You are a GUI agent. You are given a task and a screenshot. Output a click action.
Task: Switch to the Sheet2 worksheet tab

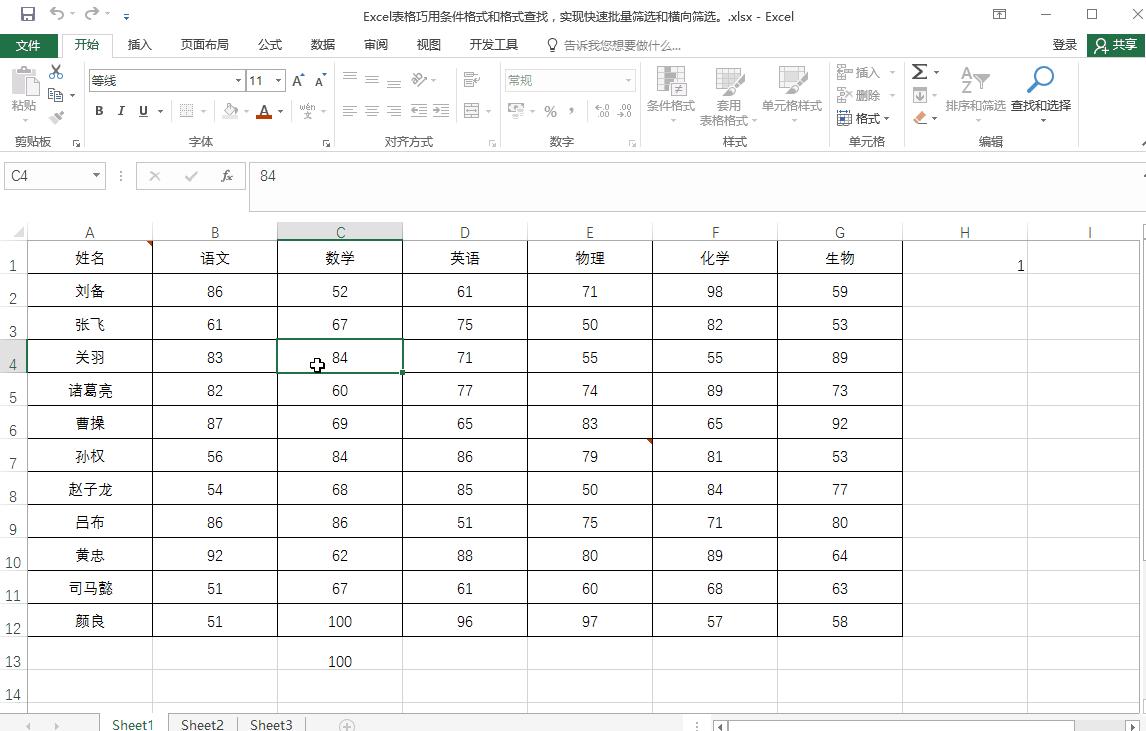tap(202, 723)
